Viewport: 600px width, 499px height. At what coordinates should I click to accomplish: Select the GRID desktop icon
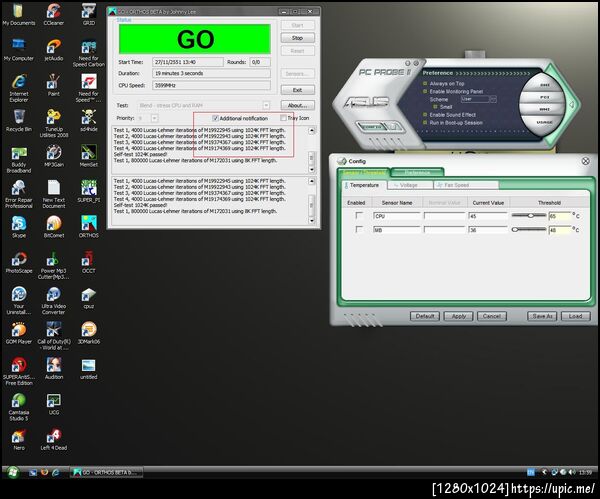tap(89, 14)
